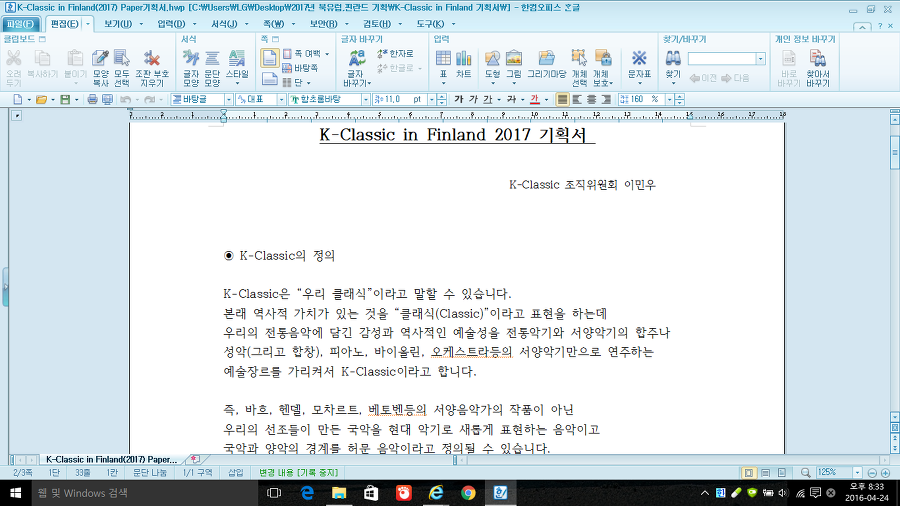Click the 찾아서 바꾸기 find and replace icon
This screenshot has height=506, width=900.
coord(818,68)
